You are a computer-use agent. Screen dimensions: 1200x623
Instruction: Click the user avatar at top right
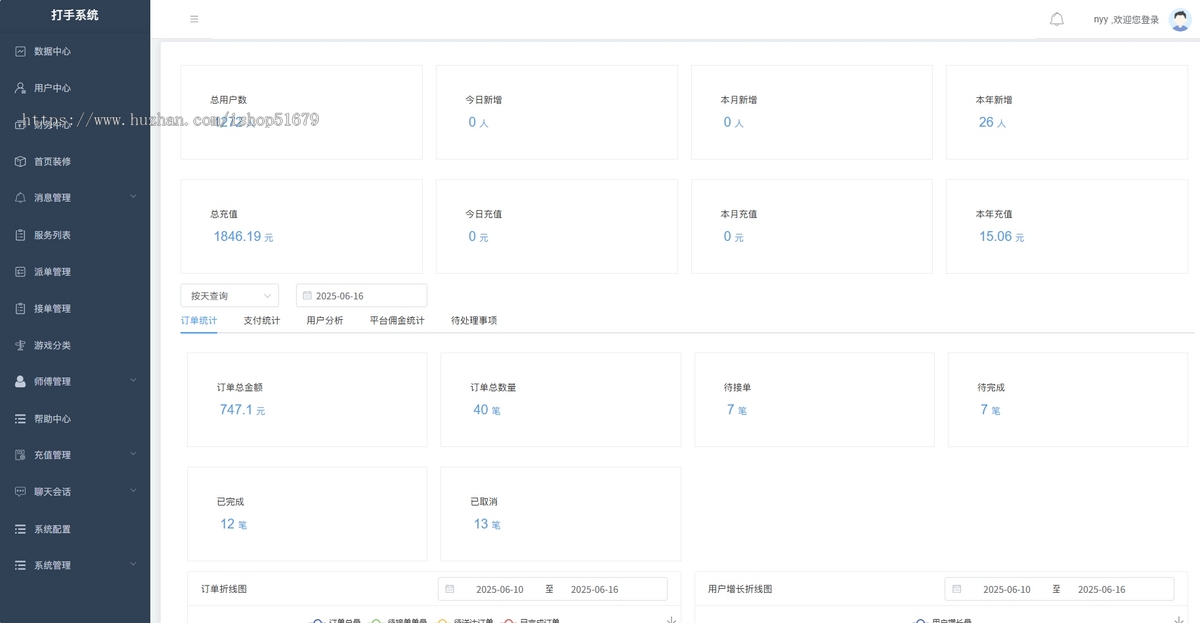click(x=1180, y=19)
